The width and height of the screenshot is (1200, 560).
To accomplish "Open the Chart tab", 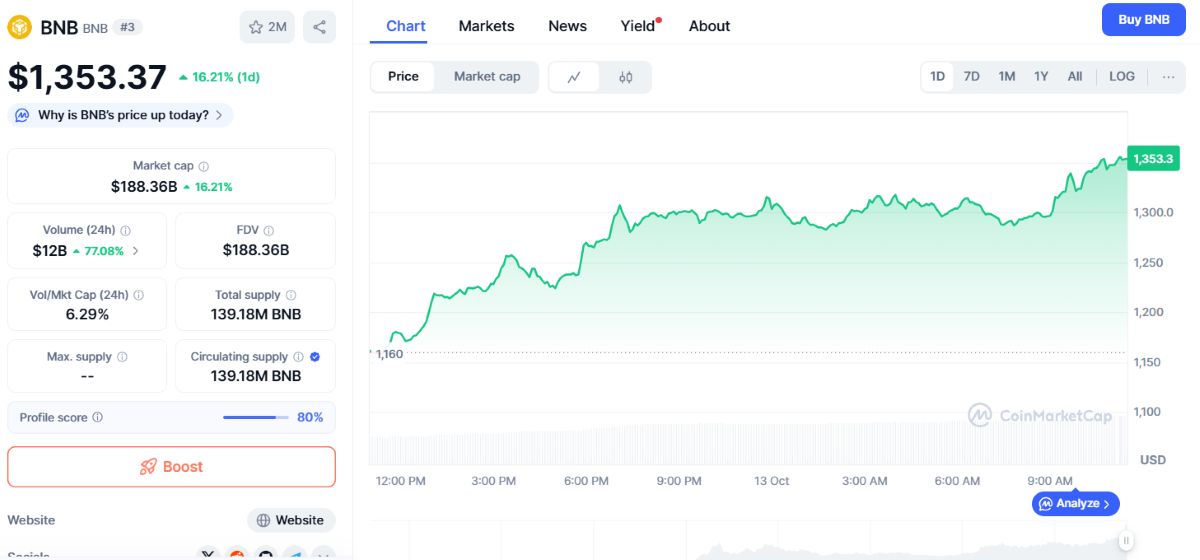I will click(x=406, y=26).
